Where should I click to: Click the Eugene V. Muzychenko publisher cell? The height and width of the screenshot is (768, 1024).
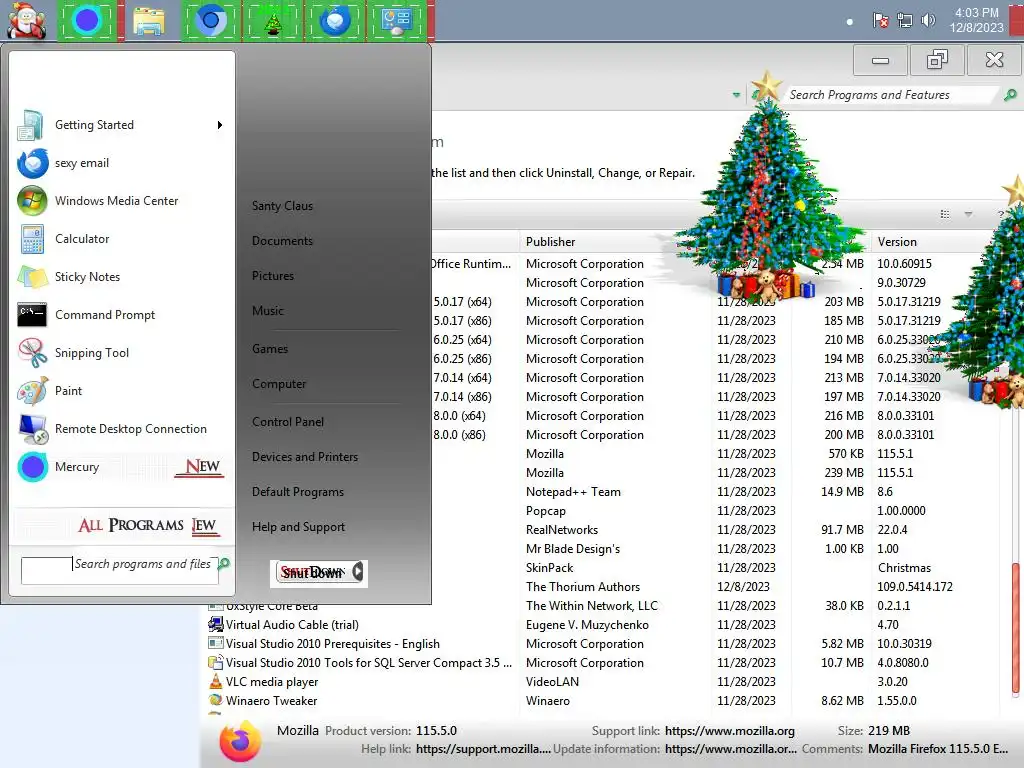coord(587,625)
